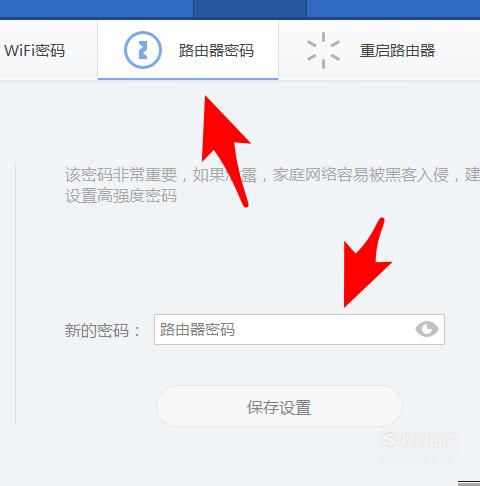
Task: Click the light blue header bar on the right
Action: 393,8
